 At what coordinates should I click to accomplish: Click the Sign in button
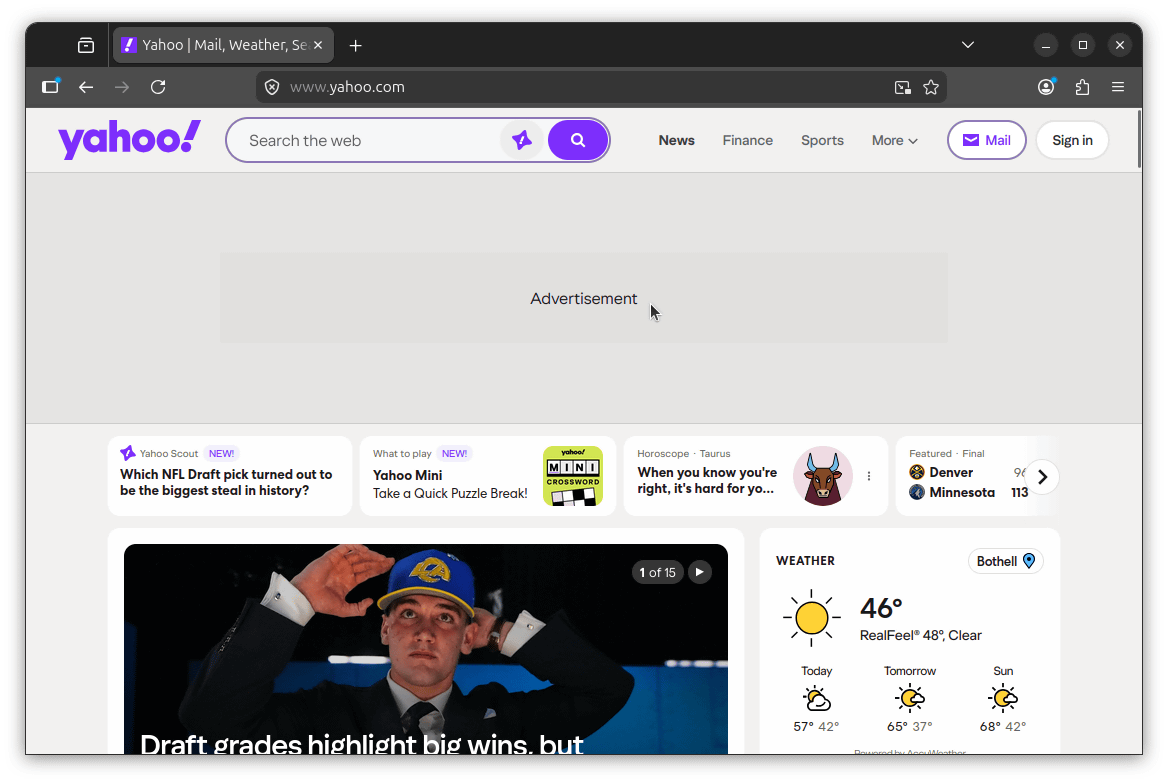1072,140
